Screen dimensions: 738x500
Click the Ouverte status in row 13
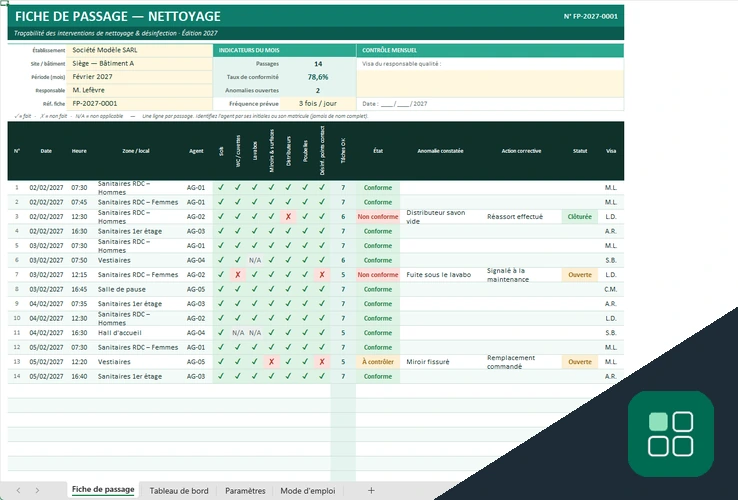tap(580, 362)
